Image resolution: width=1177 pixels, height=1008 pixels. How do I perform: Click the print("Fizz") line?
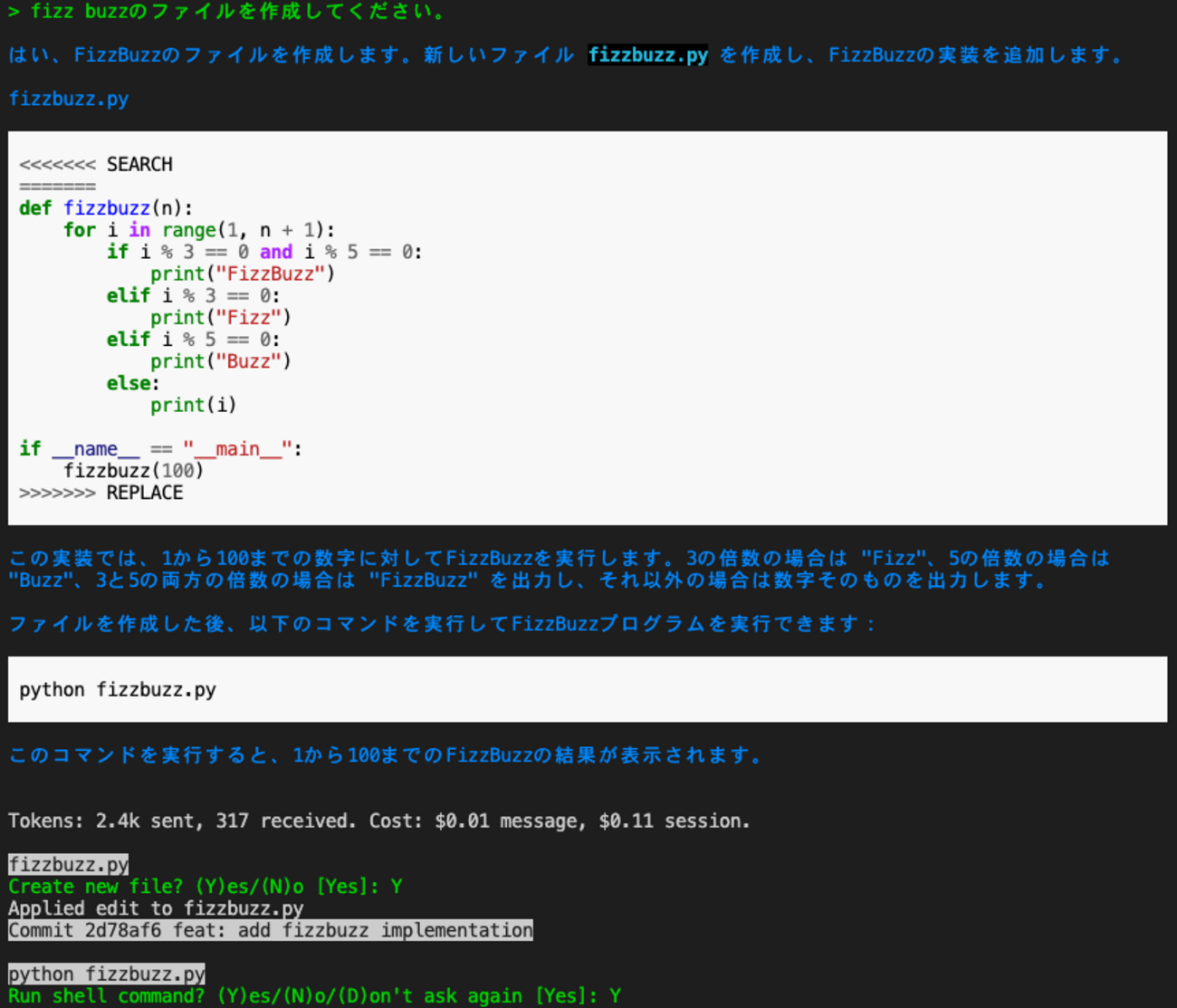point(221,317)
